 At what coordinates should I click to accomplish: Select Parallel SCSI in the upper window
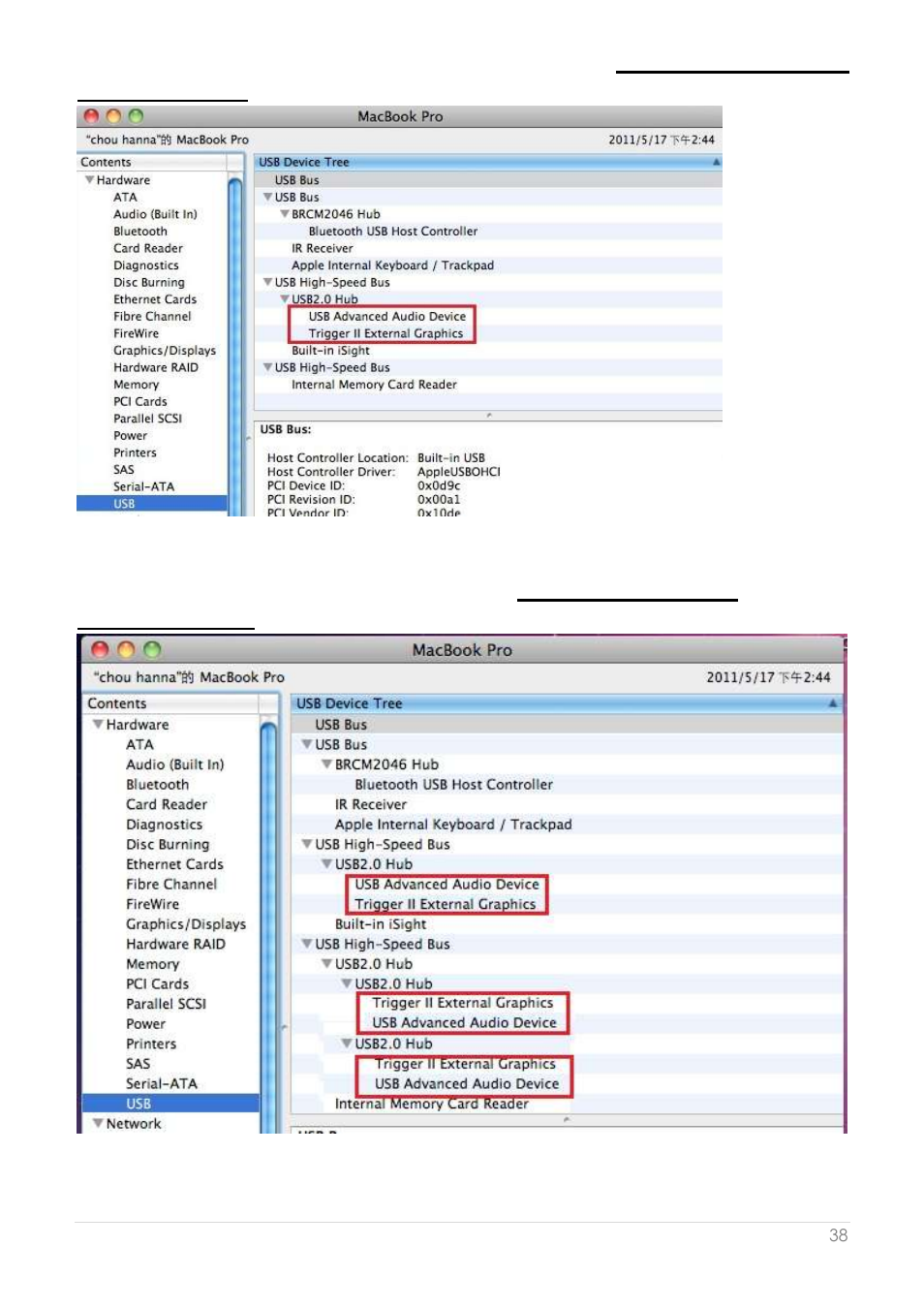(148, 419)
